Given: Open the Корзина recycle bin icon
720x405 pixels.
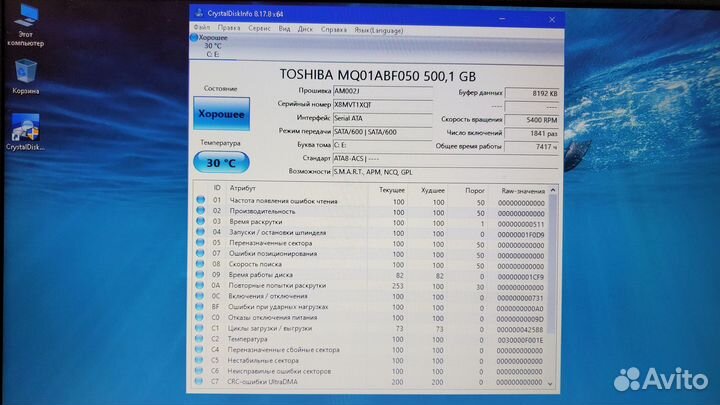Looking at the screenshot, I should point(26,77).
